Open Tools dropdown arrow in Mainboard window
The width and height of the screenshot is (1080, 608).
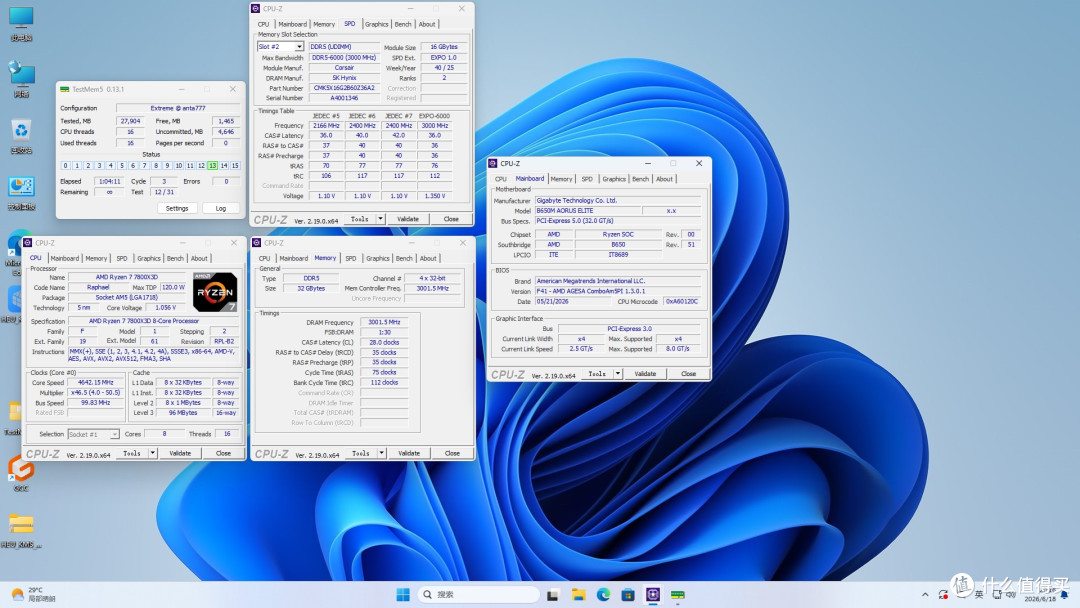618,374
